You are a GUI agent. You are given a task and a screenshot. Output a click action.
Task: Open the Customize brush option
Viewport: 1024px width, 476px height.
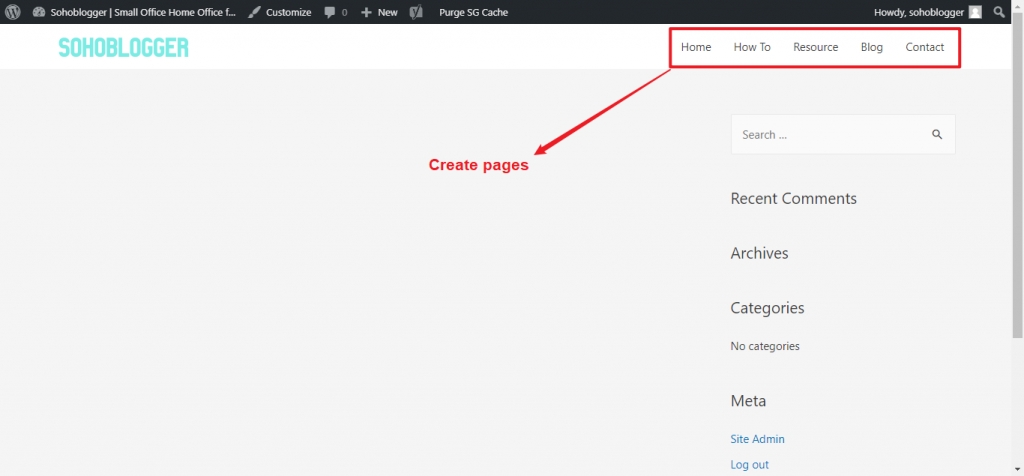point(280,12)
